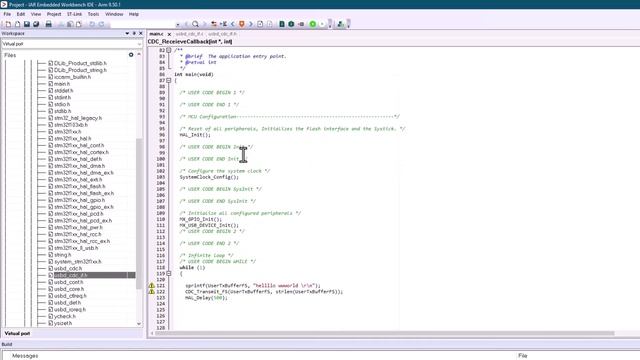
Task: Switch to the usbd_cdc_if.c editor tab
Action: coord(189,34)
